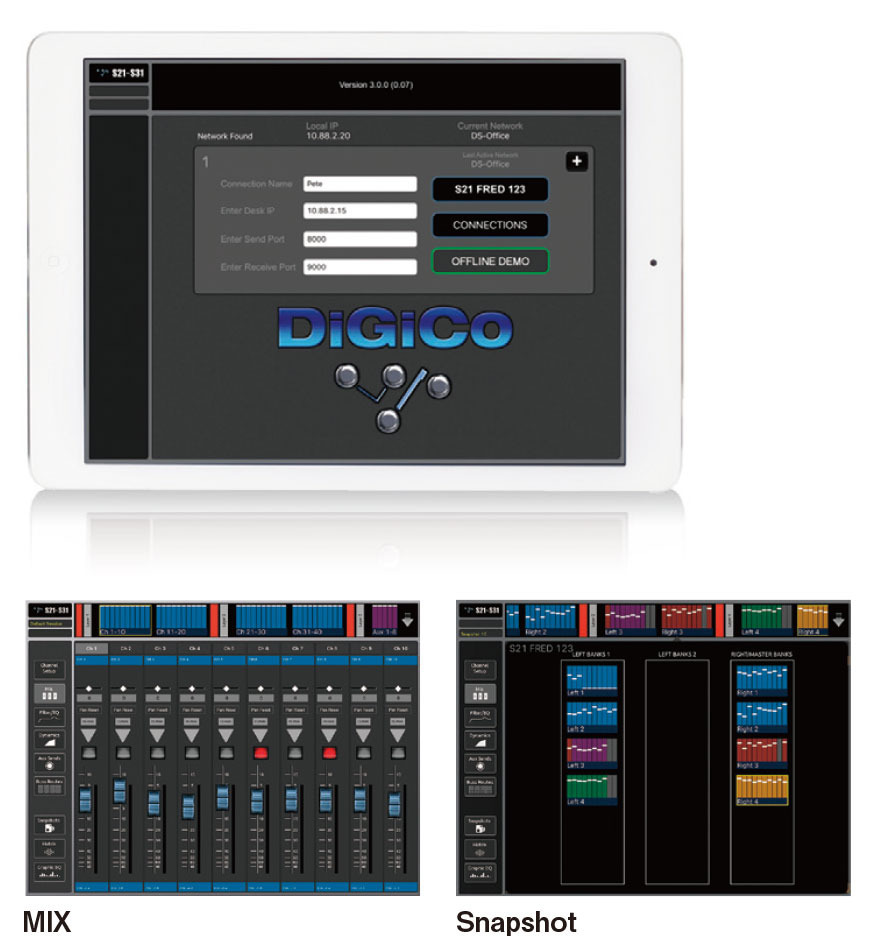Switch to the Aux 1-8 bank in MIX screen
Viewport: 876px width, 946px height.
click(x=384, y=620)
